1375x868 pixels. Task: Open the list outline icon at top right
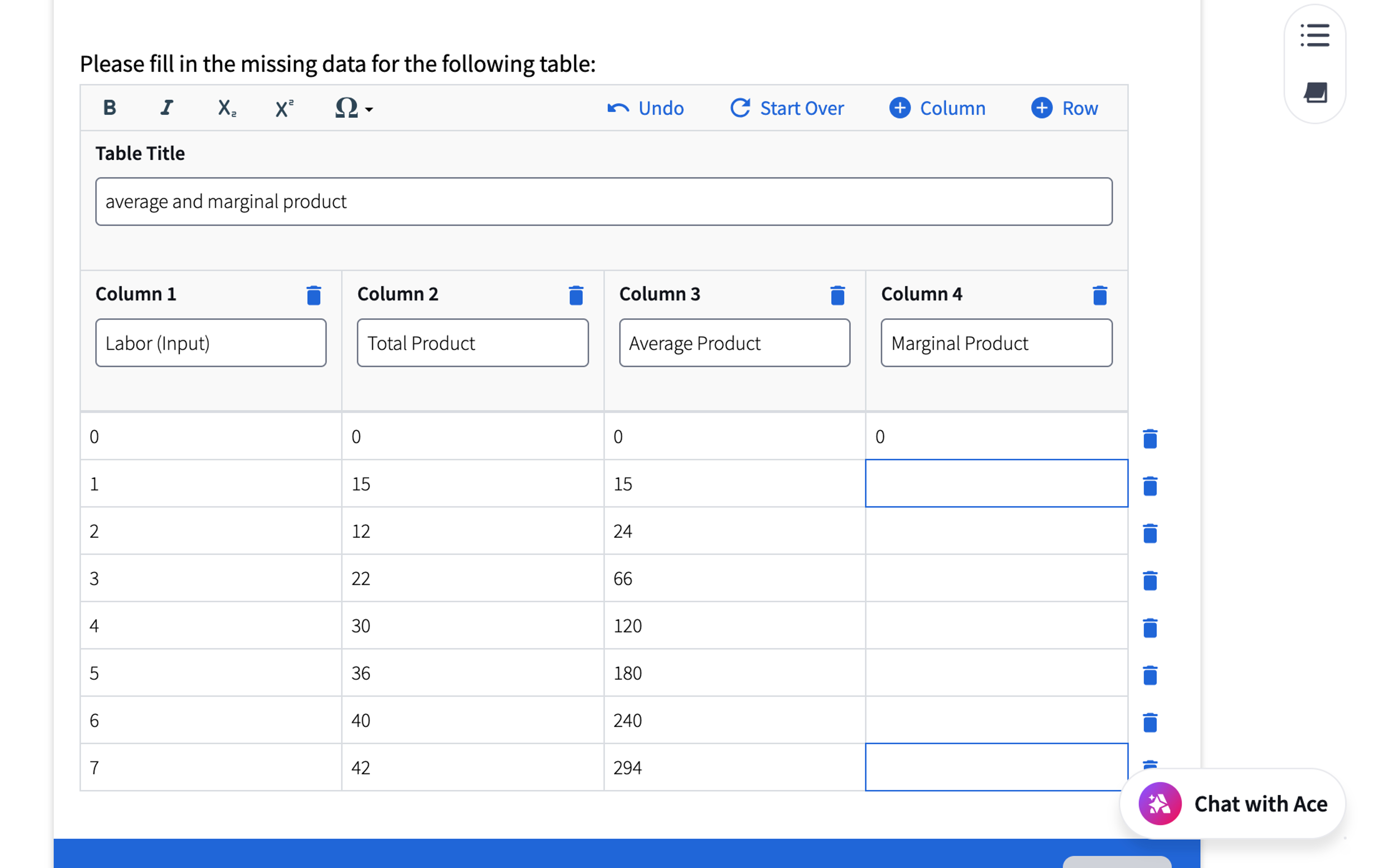pos(1314,35)
